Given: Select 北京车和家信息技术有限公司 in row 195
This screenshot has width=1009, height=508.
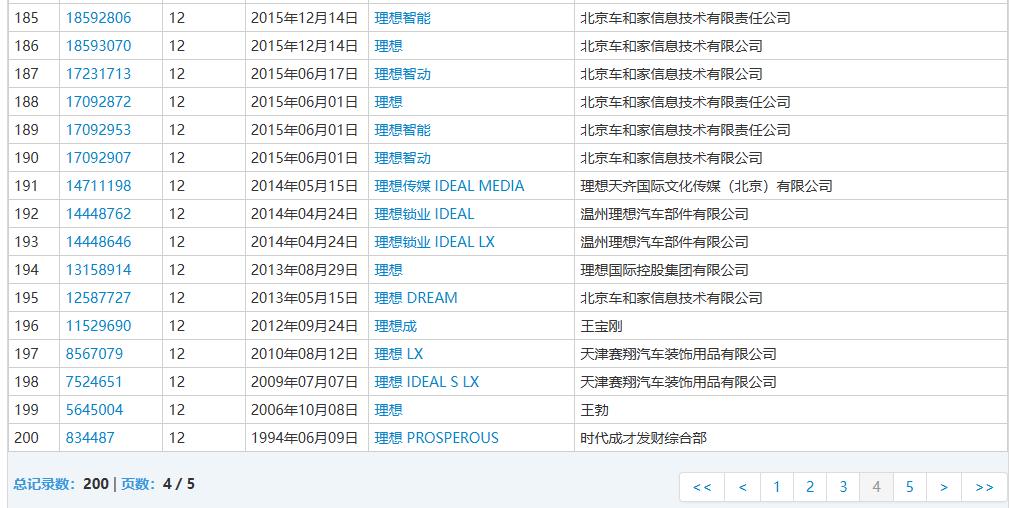Looking at the screenshot, I should [671, 298].
